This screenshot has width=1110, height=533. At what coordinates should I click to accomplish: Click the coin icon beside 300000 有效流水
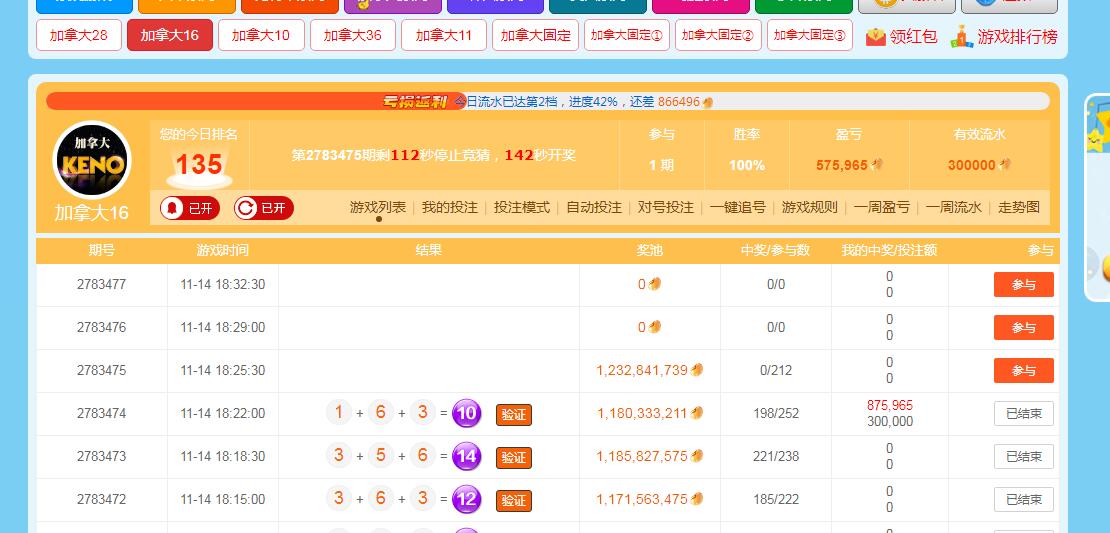pos(1005,165)
